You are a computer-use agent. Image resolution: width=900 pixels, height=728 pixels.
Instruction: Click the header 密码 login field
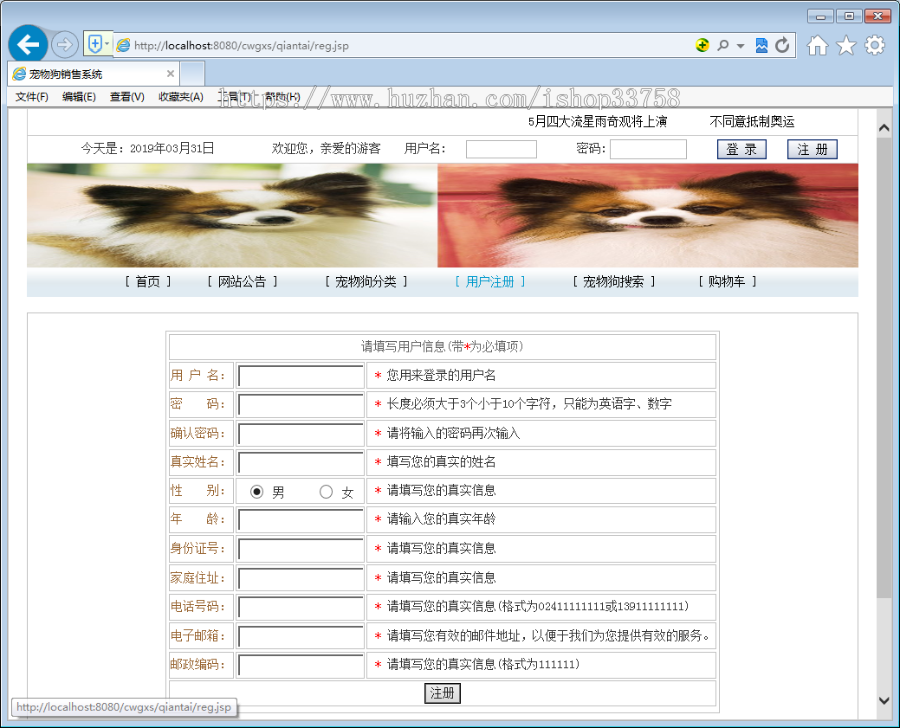pyautogui.click(x=648, y=149)
